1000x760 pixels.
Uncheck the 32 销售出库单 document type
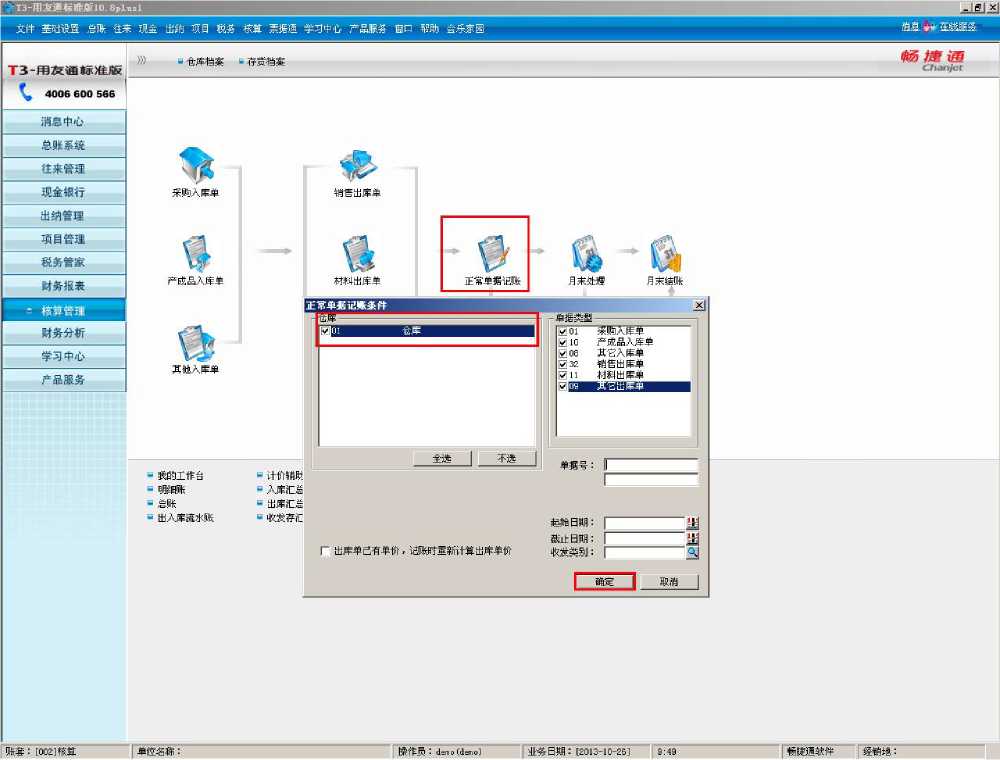point(562,364)
